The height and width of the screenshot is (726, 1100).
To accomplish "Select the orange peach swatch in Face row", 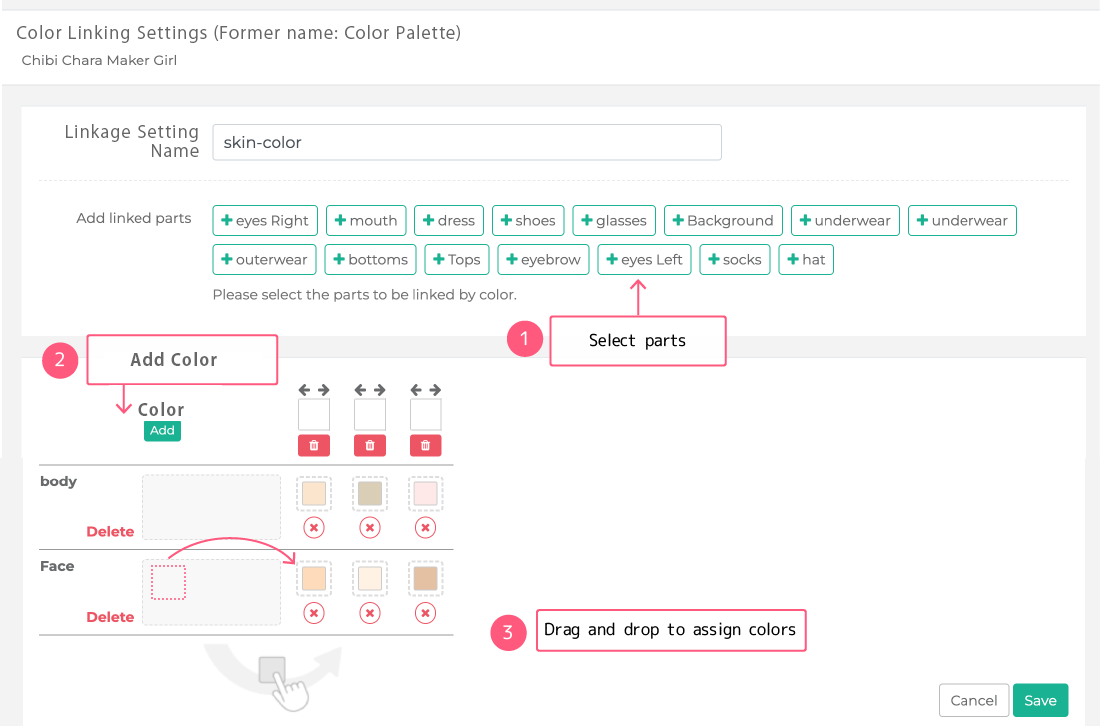I will point(314,579).
